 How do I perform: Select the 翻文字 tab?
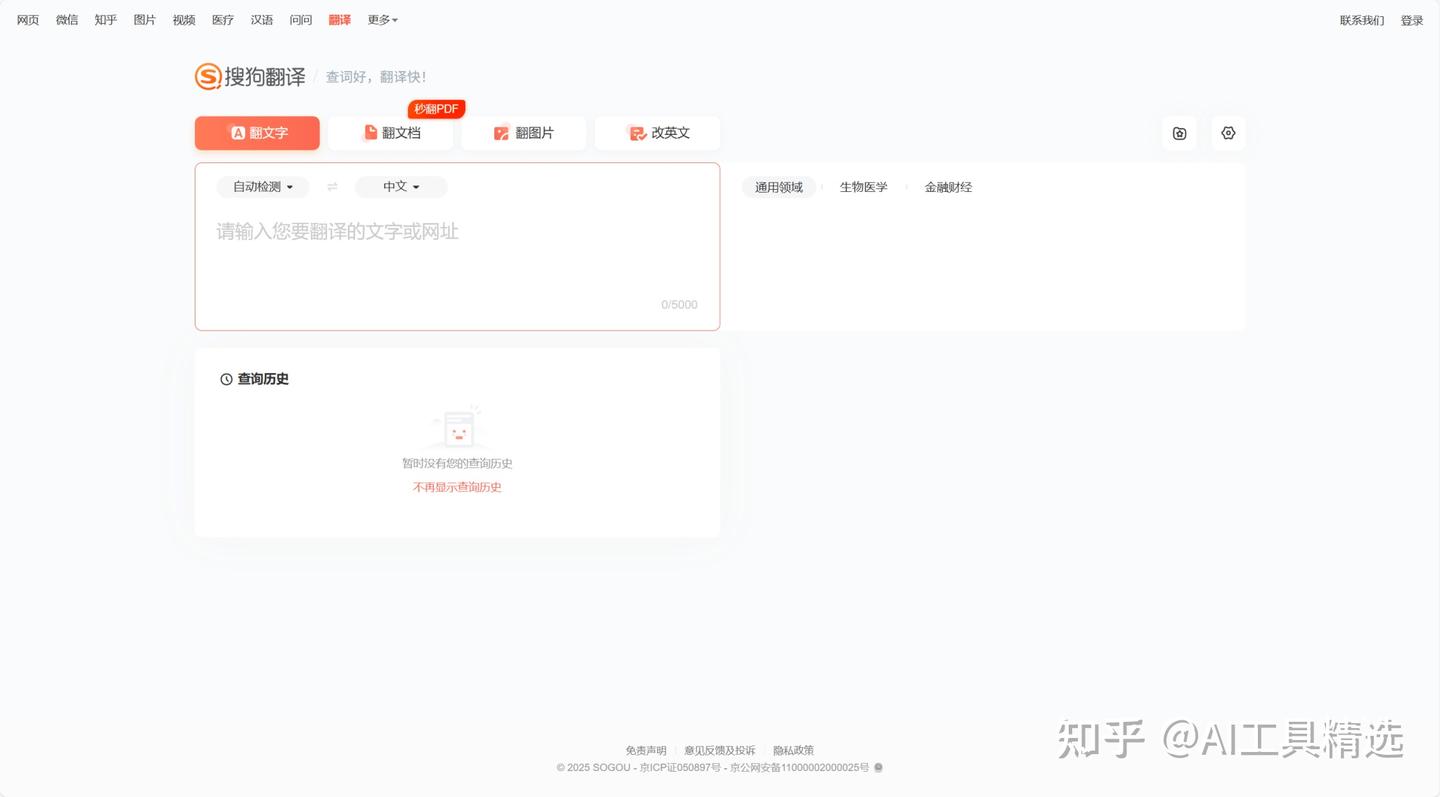(x=257, y=133)
